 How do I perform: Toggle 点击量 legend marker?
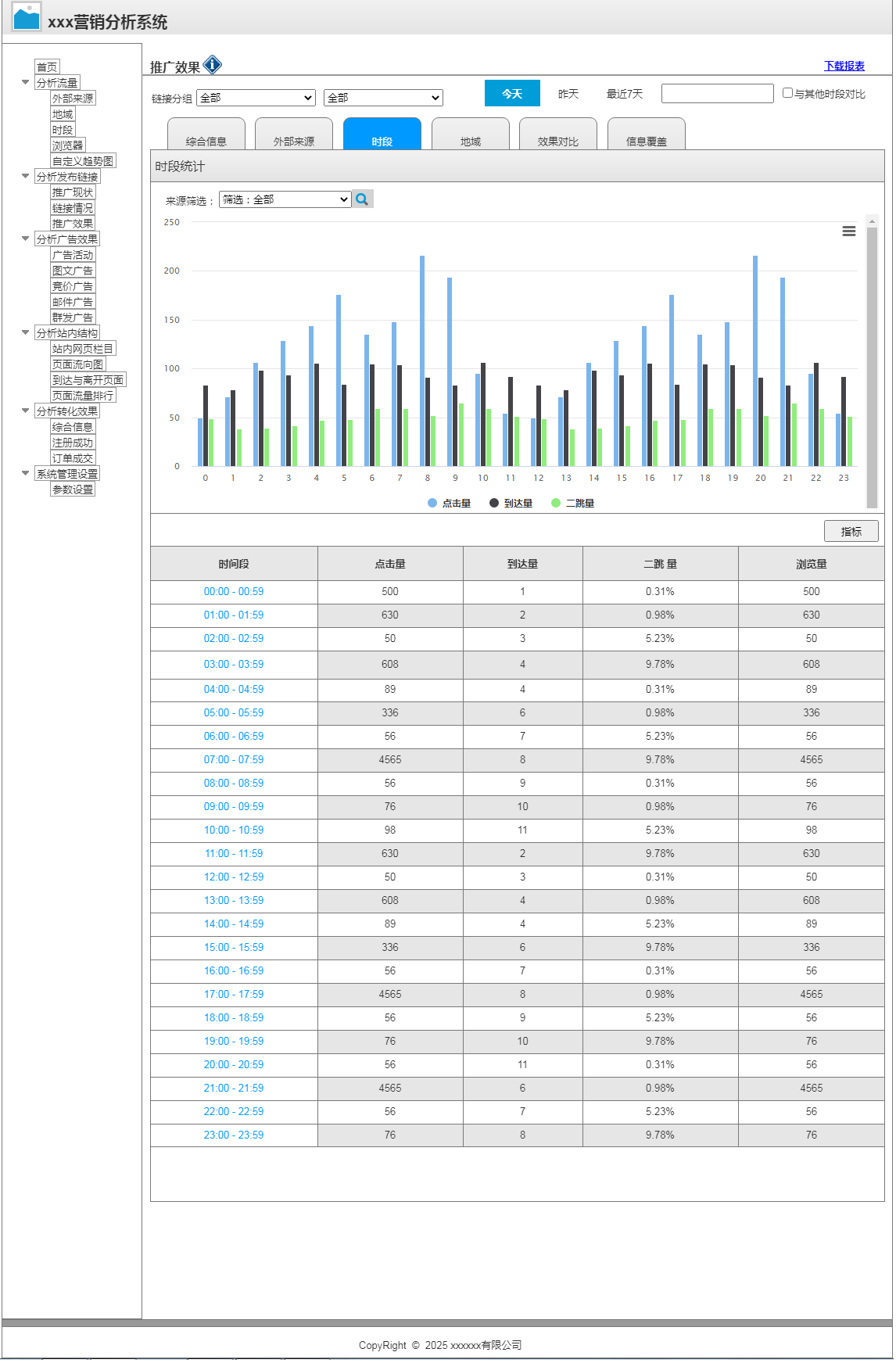pos(432,503)
